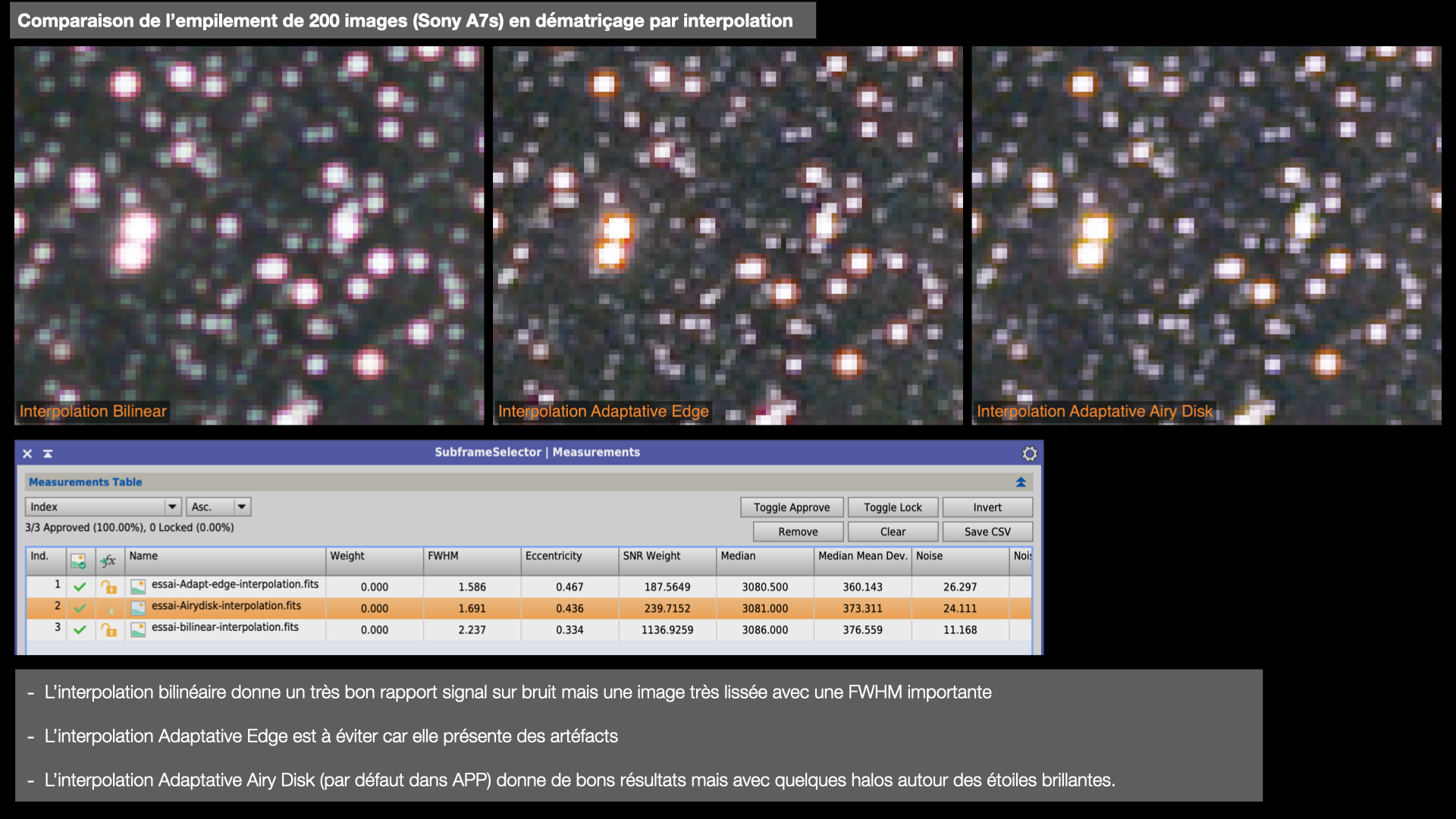Viewport: 1456px width, 819px height.
Task: Click SNR Weight value 1136.9259
Action: click(x=667, y=629)
